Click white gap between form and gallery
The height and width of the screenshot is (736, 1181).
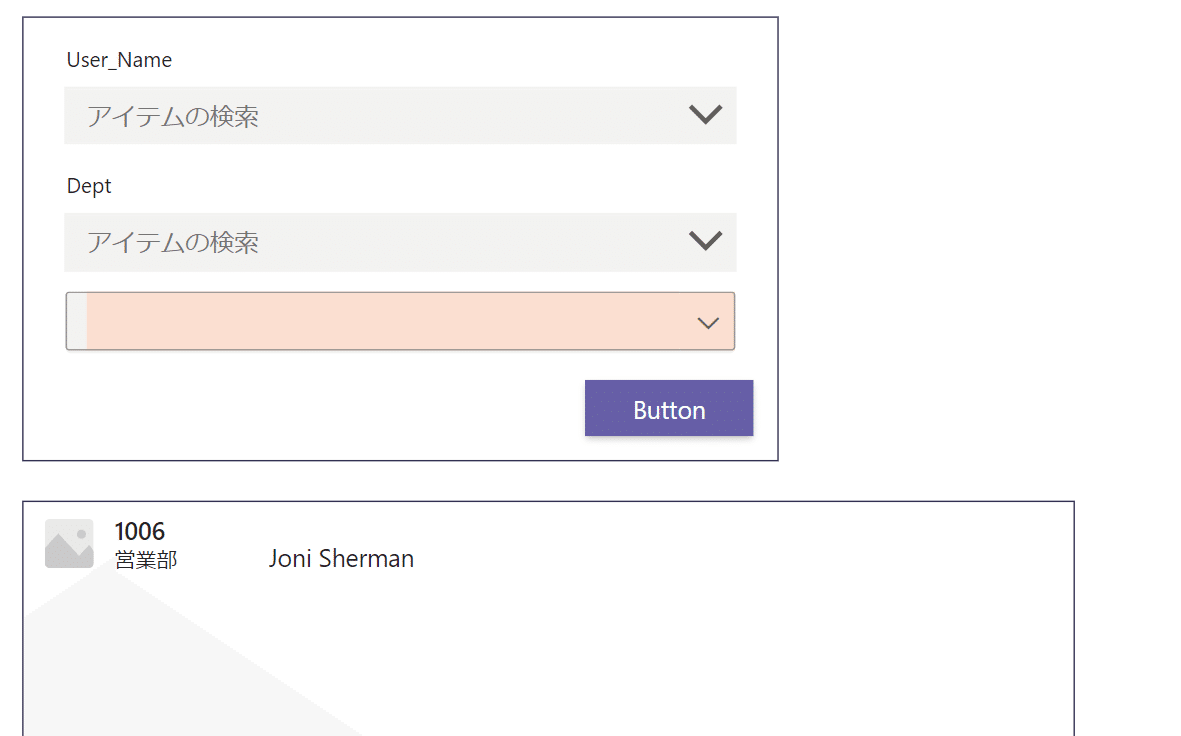[400, 481]
